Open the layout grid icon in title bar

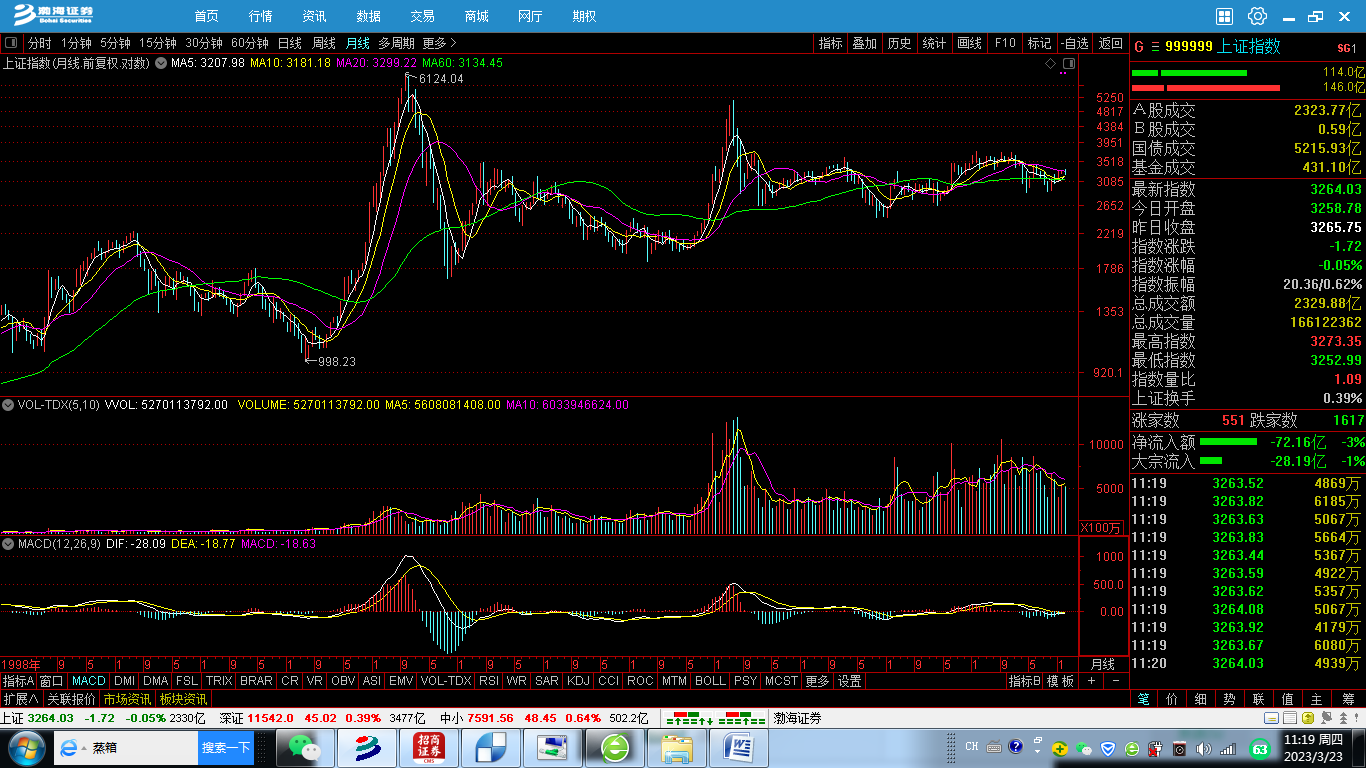pos(1224,16)
